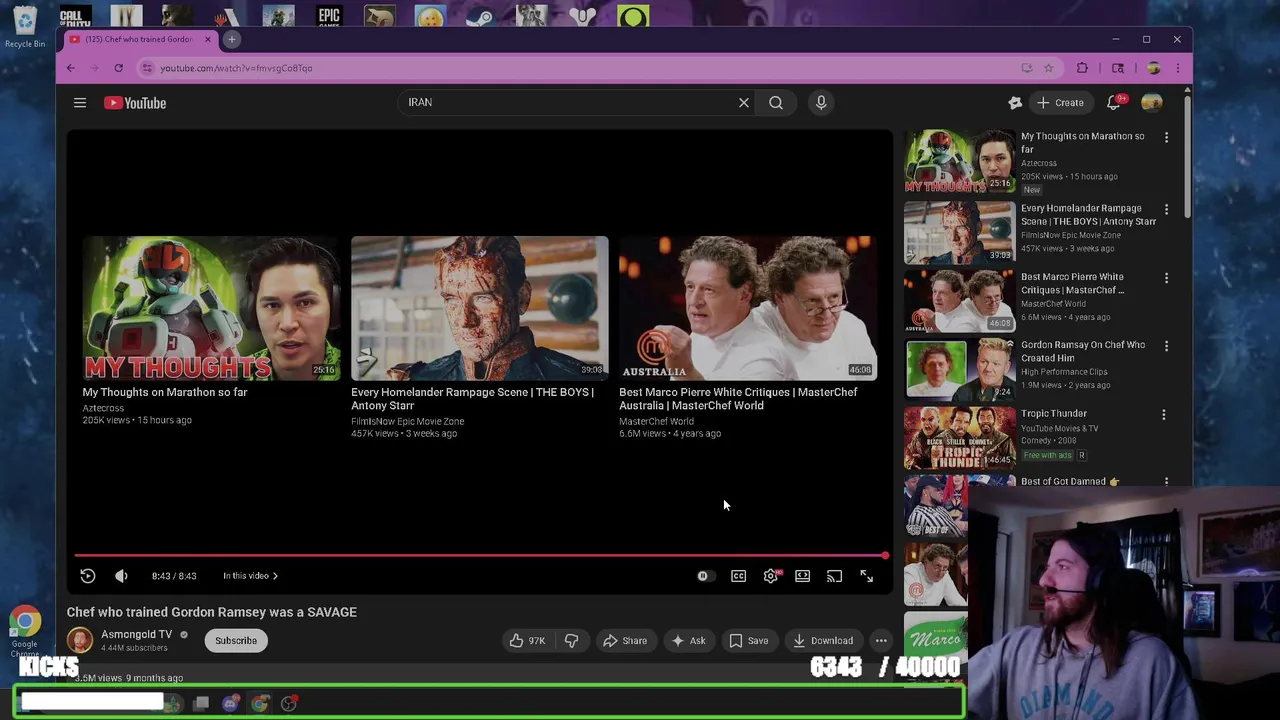
Task: Open options for sidebar Every Homelander Rampage Scene
Action: pyautogui.click(x=1166, y=209)
